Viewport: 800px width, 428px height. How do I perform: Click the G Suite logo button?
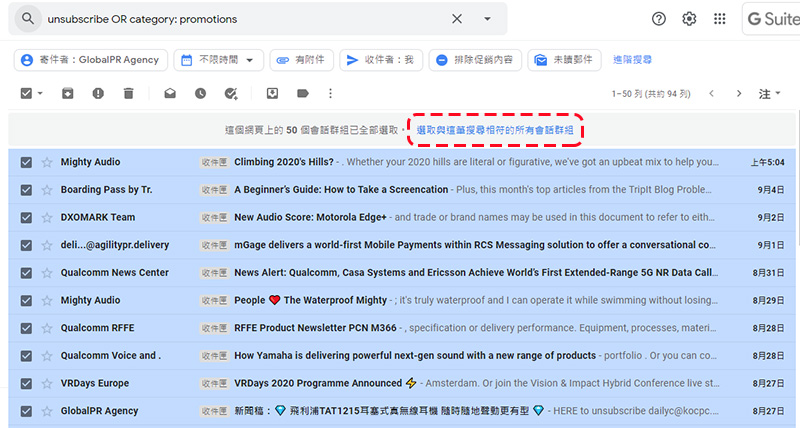771,19
